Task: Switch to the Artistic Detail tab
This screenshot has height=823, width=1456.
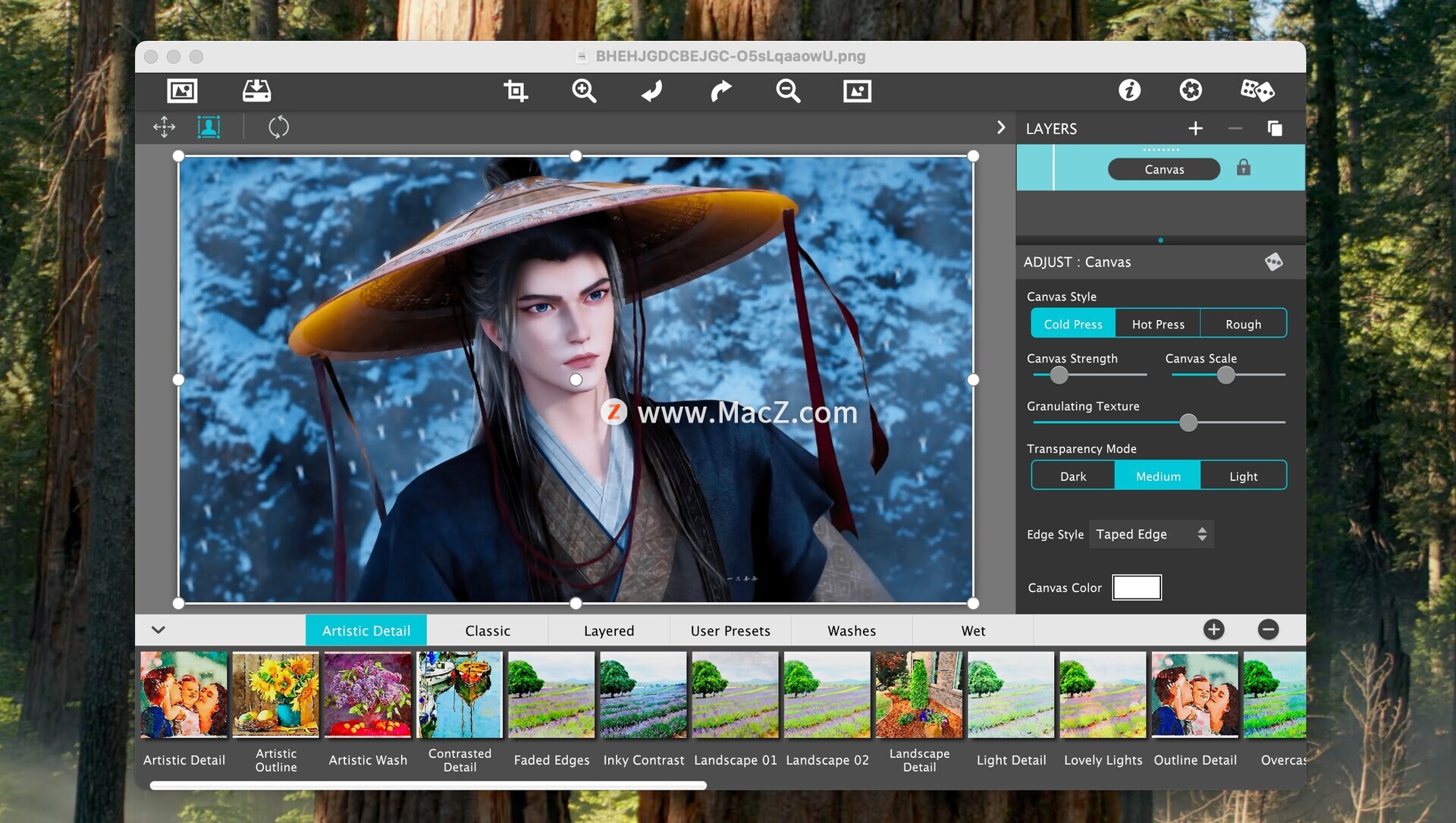Action: coord(366,630)
